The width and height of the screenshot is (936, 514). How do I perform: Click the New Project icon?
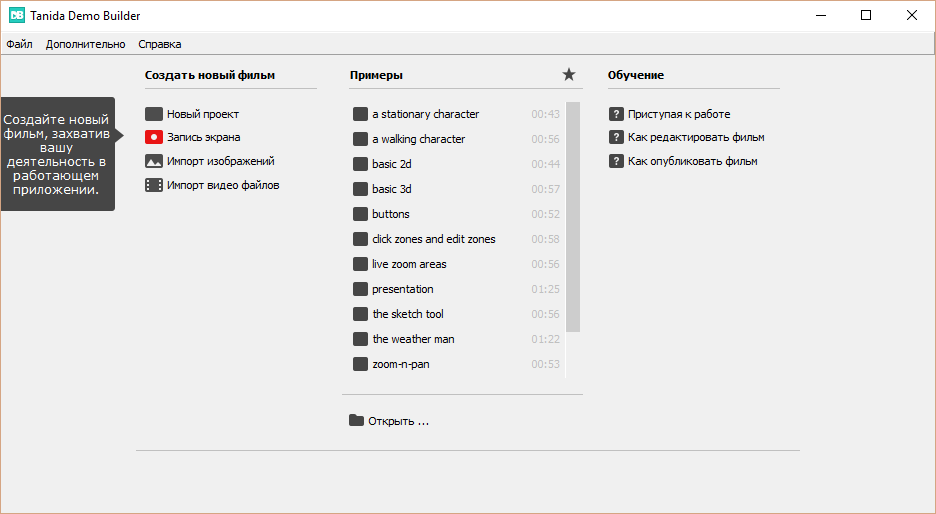tap(153, 114)
